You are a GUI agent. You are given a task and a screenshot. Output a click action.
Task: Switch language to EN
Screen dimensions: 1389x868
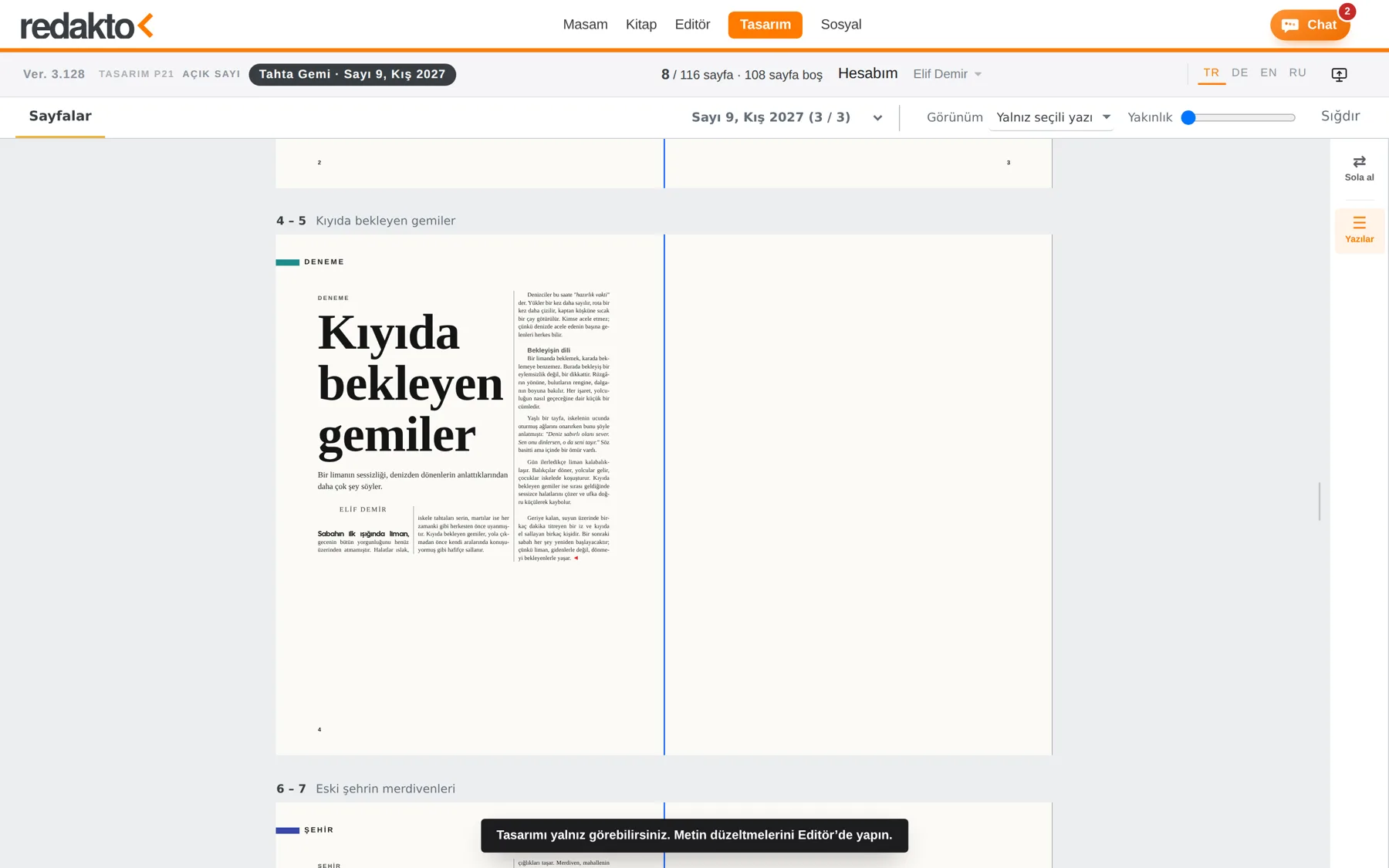click(x=1269, y=73)
